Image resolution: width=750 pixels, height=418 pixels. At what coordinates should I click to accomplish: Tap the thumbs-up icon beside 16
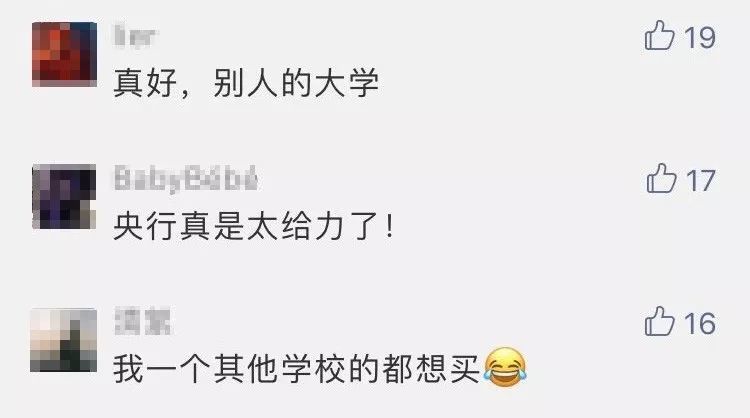(x=660, y=321)
